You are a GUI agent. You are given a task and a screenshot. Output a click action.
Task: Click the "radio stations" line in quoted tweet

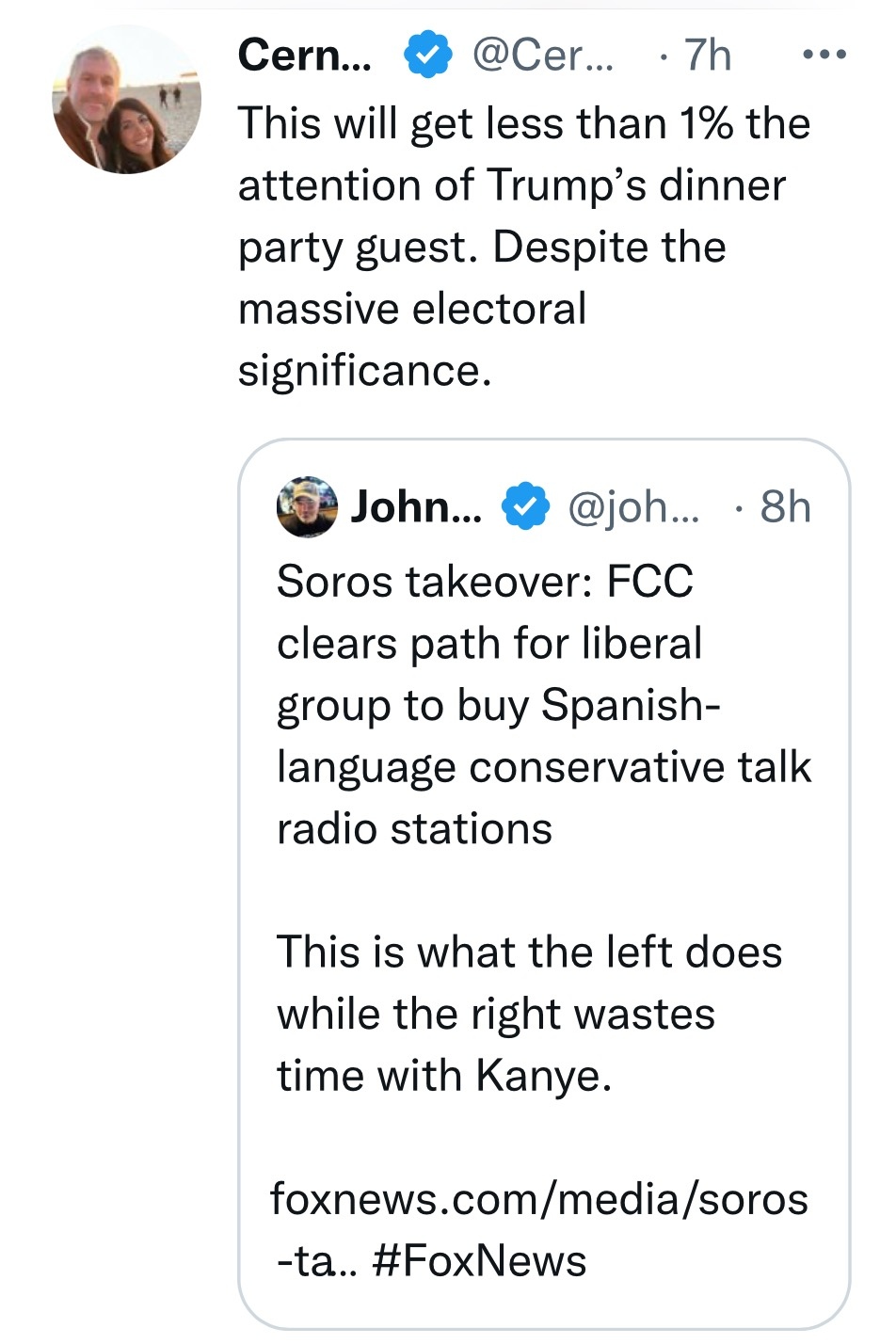pyautogui.click(x=414, y=828)
